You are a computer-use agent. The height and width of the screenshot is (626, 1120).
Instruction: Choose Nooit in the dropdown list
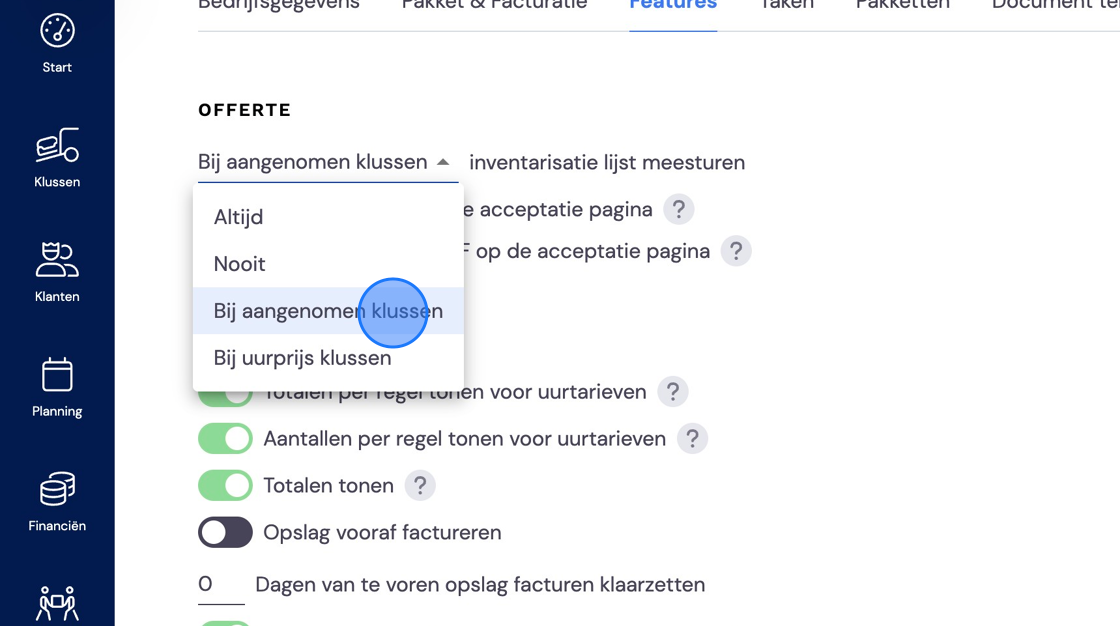tap(328, 264)
